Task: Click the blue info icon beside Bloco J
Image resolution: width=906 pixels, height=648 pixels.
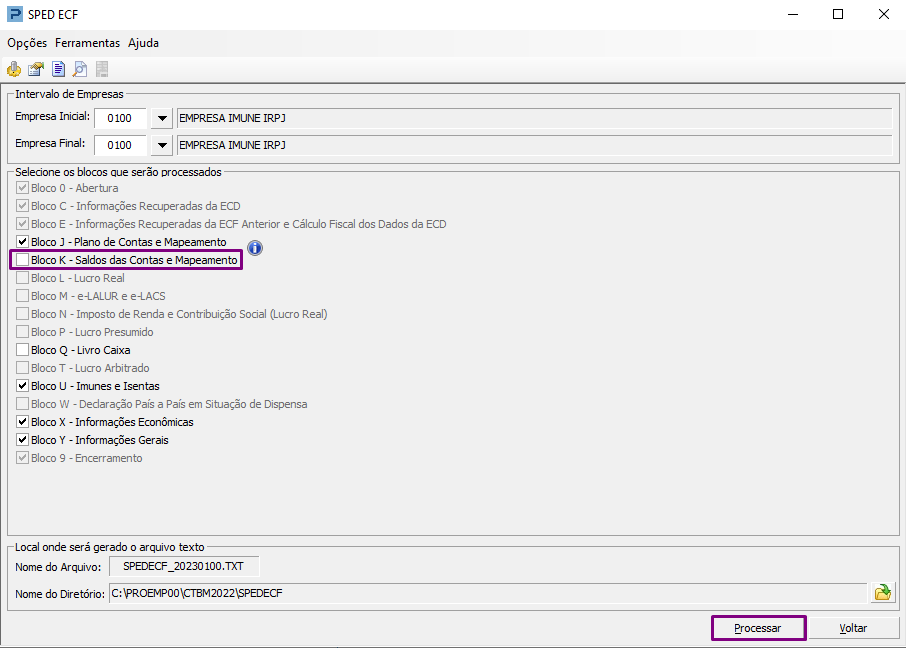Action: [255, 248]
